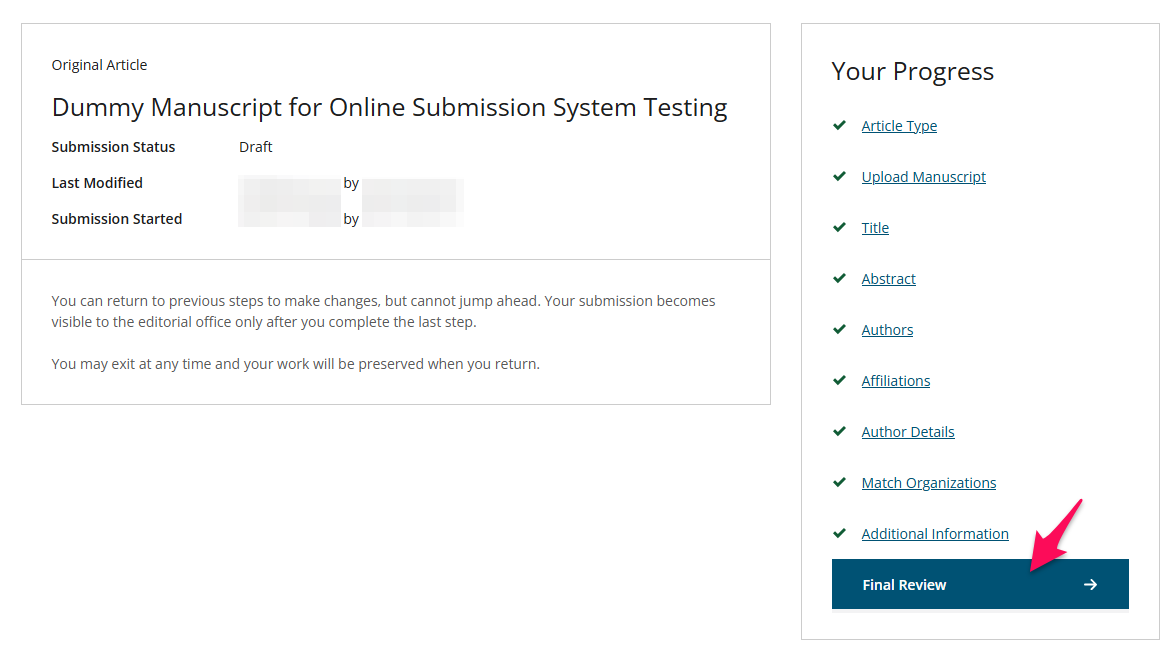Go to the Affiliations step
Viewport: 1170px width, 655px height.
point(896,381)
